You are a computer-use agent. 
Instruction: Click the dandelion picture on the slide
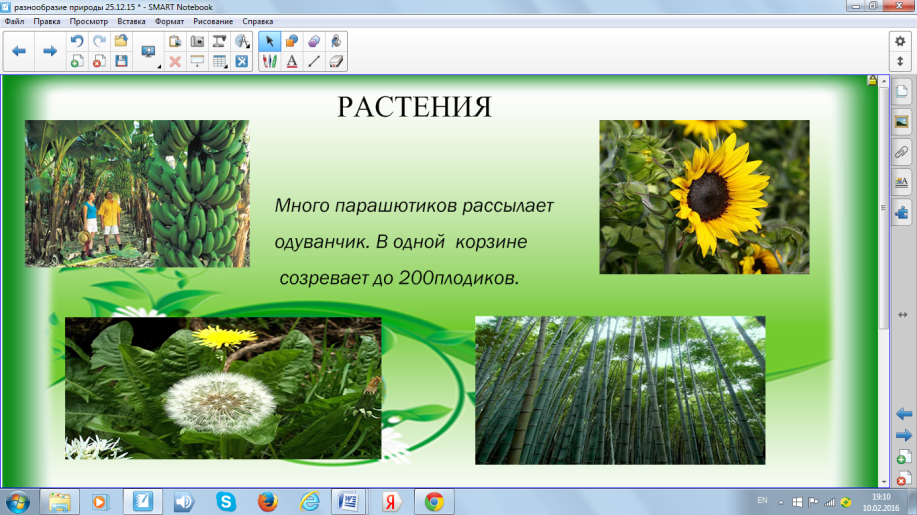222,388
